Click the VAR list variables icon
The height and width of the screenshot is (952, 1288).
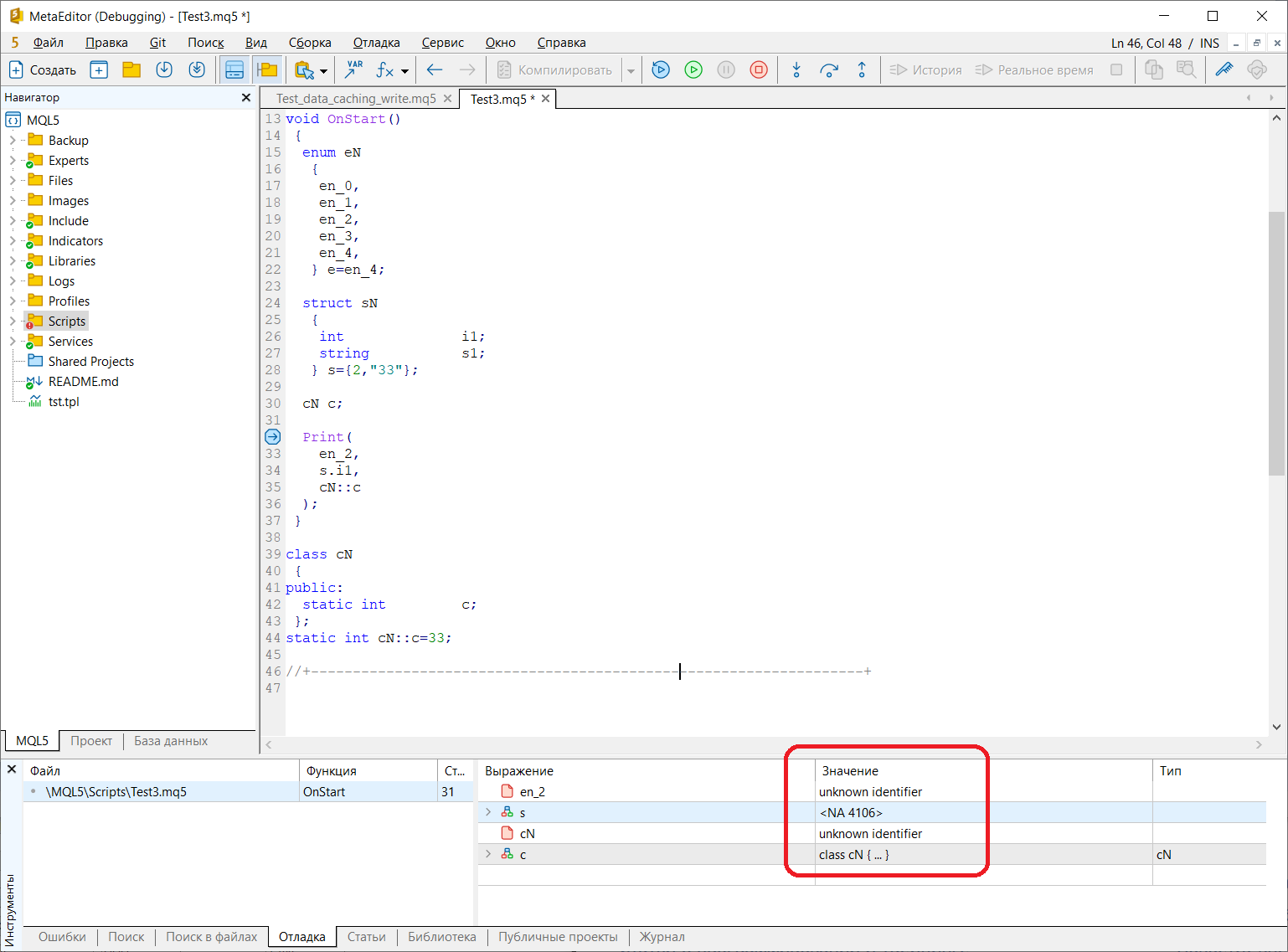[354, 70]
